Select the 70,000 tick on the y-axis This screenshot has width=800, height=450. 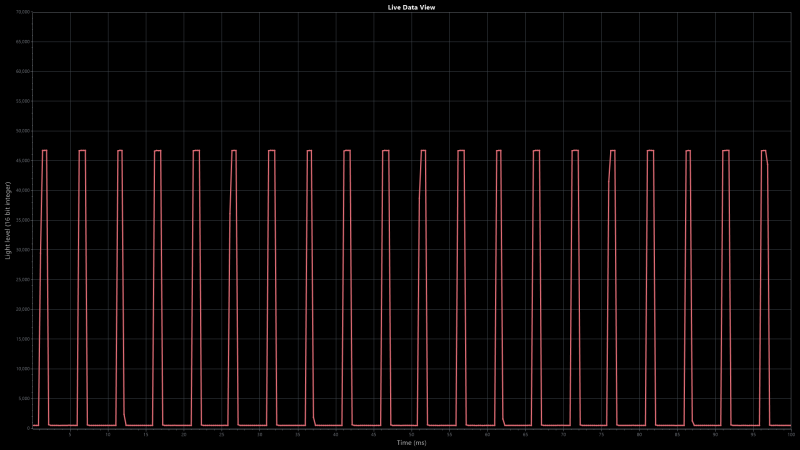(x=24, y=12)
